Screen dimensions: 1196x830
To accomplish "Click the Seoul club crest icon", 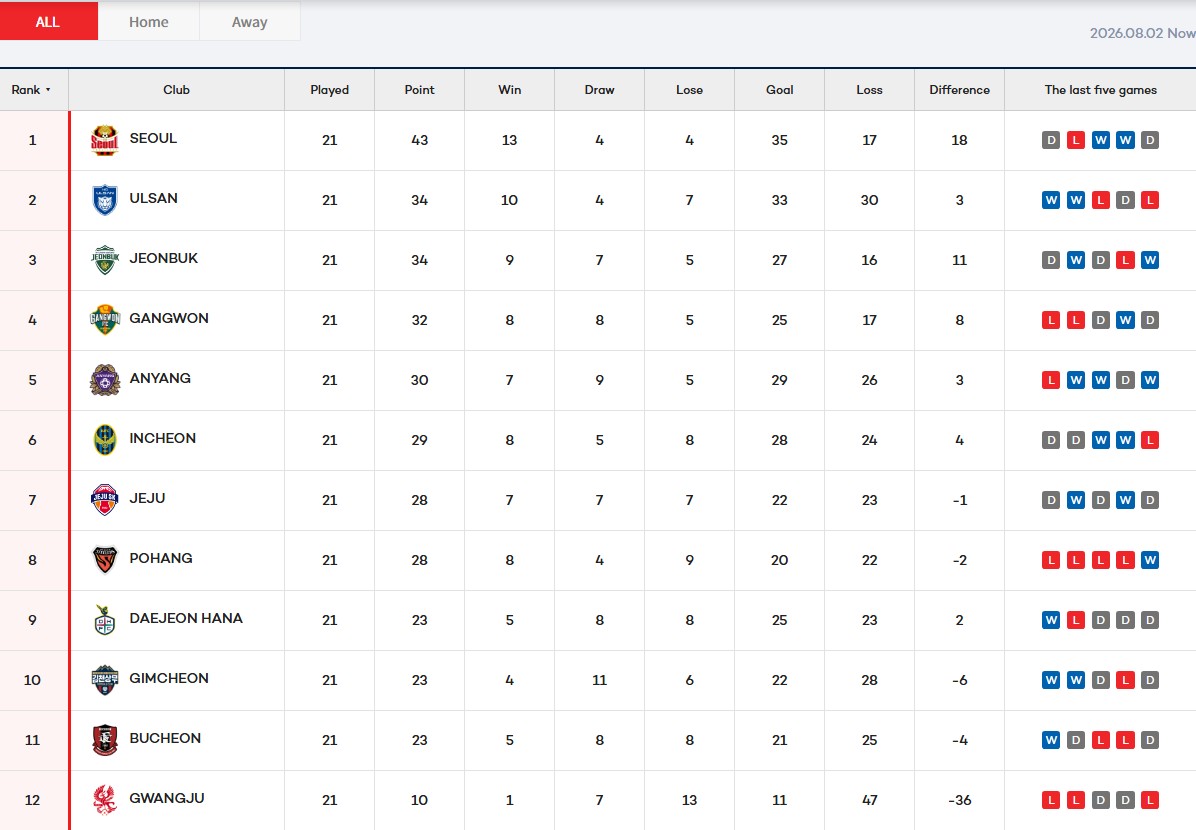I will point(104,140).
